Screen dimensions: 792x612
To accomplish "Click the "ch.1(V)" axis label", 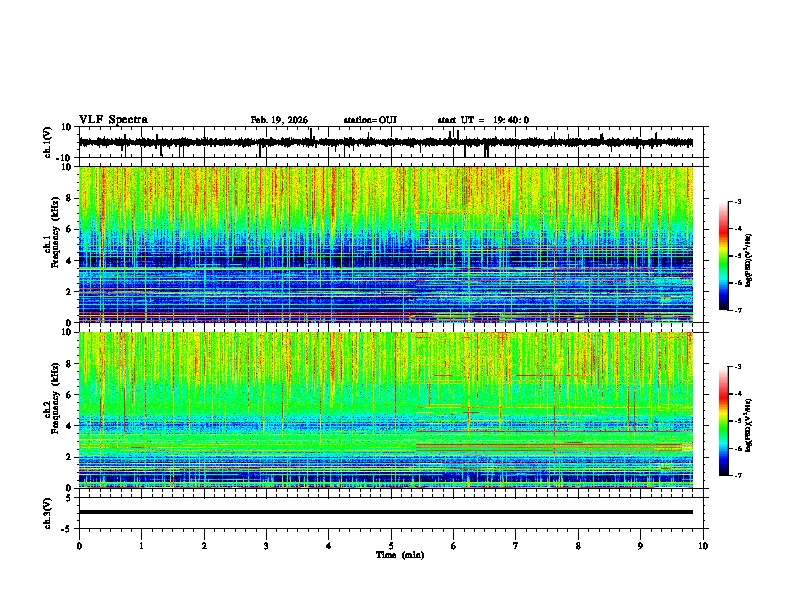I will pos(48,142).
